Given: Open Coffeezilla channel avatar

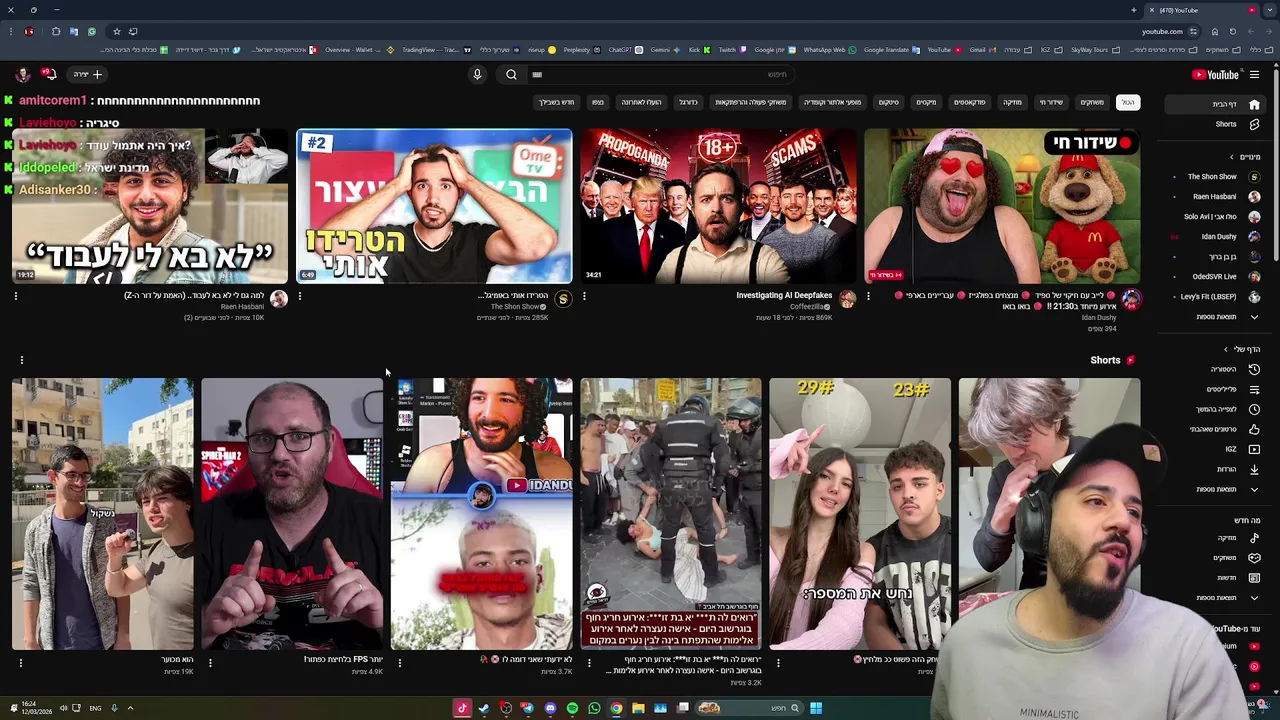Looking at the screenshot, I should 847,299.
